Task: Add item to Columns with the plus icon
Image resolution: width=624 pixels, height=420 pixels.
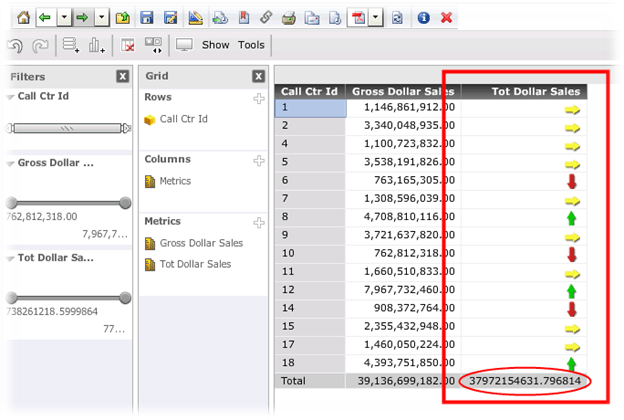Action: pyautogui.click(x=259, y=160)
